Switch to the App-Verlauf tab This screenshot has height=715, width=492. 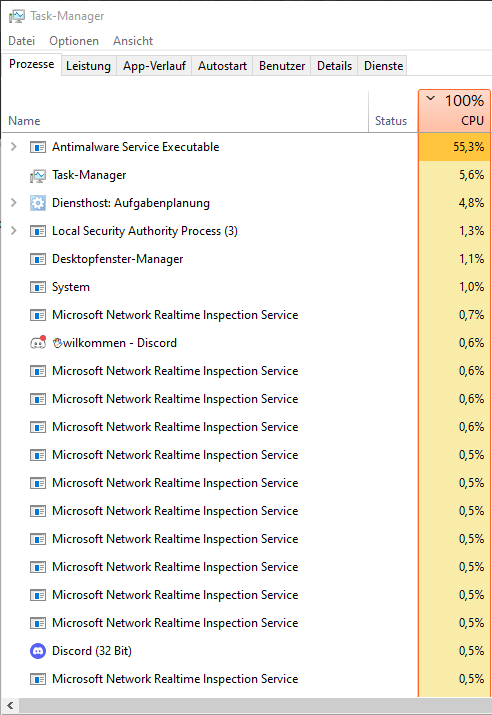click(154, 66)
